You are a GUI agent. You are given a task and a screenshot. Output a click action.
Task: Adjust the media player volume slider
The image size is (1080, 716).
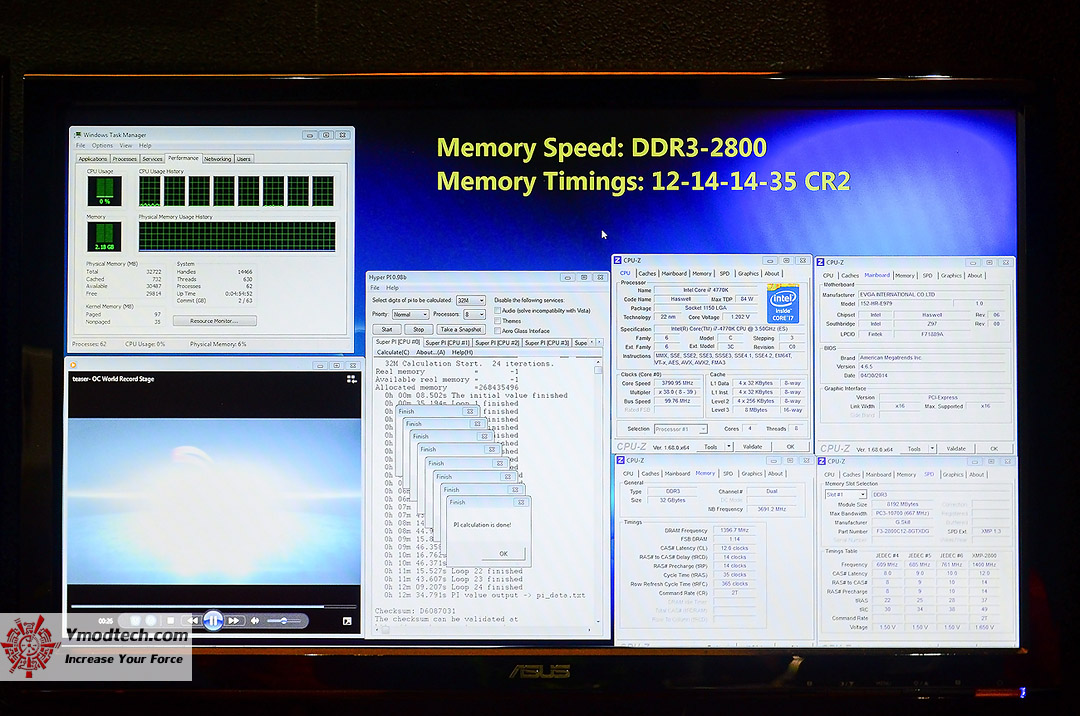pos(285,620)
